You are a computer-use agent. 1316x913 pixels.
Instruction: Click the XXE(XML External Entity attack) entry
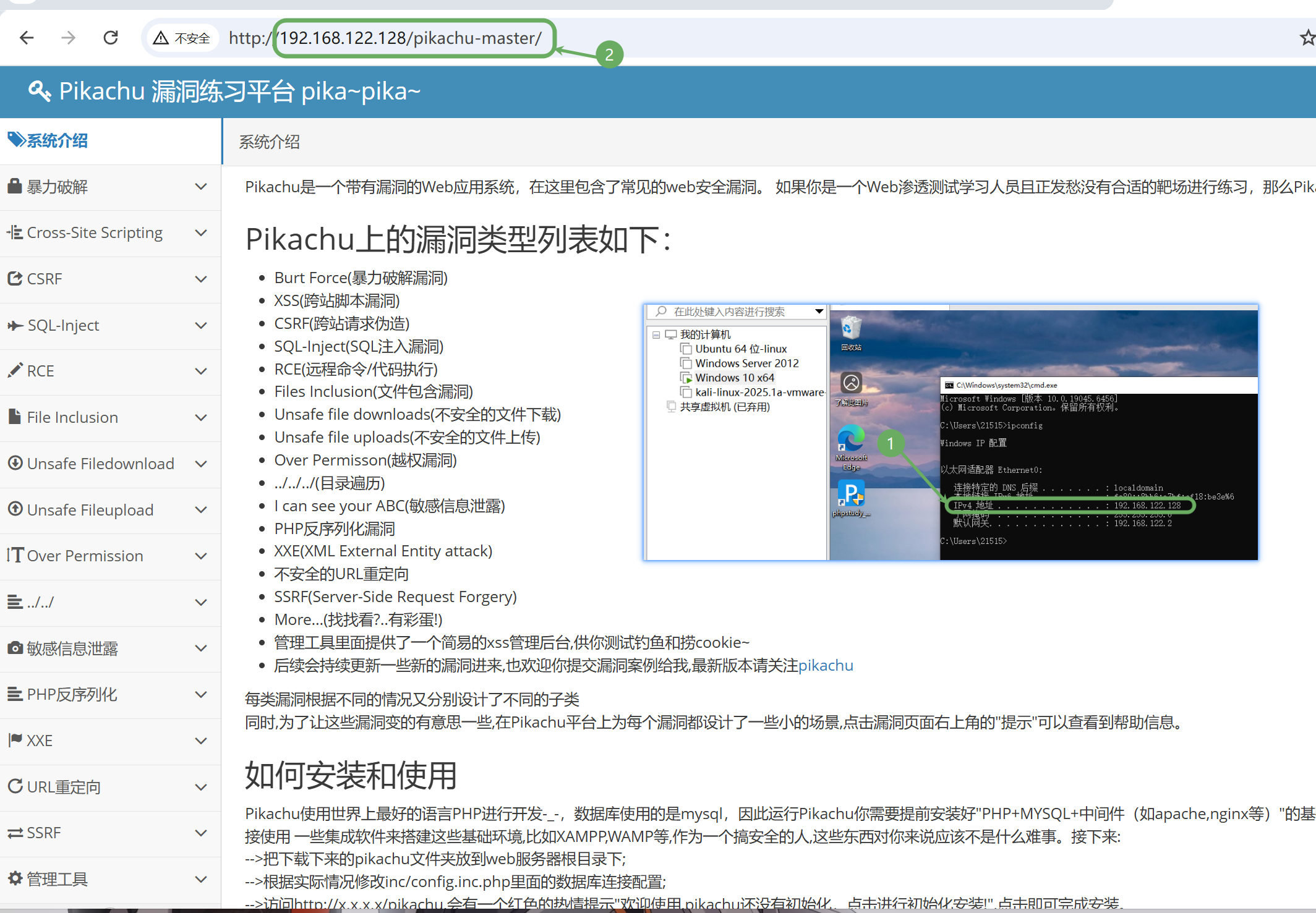(383, 551)
